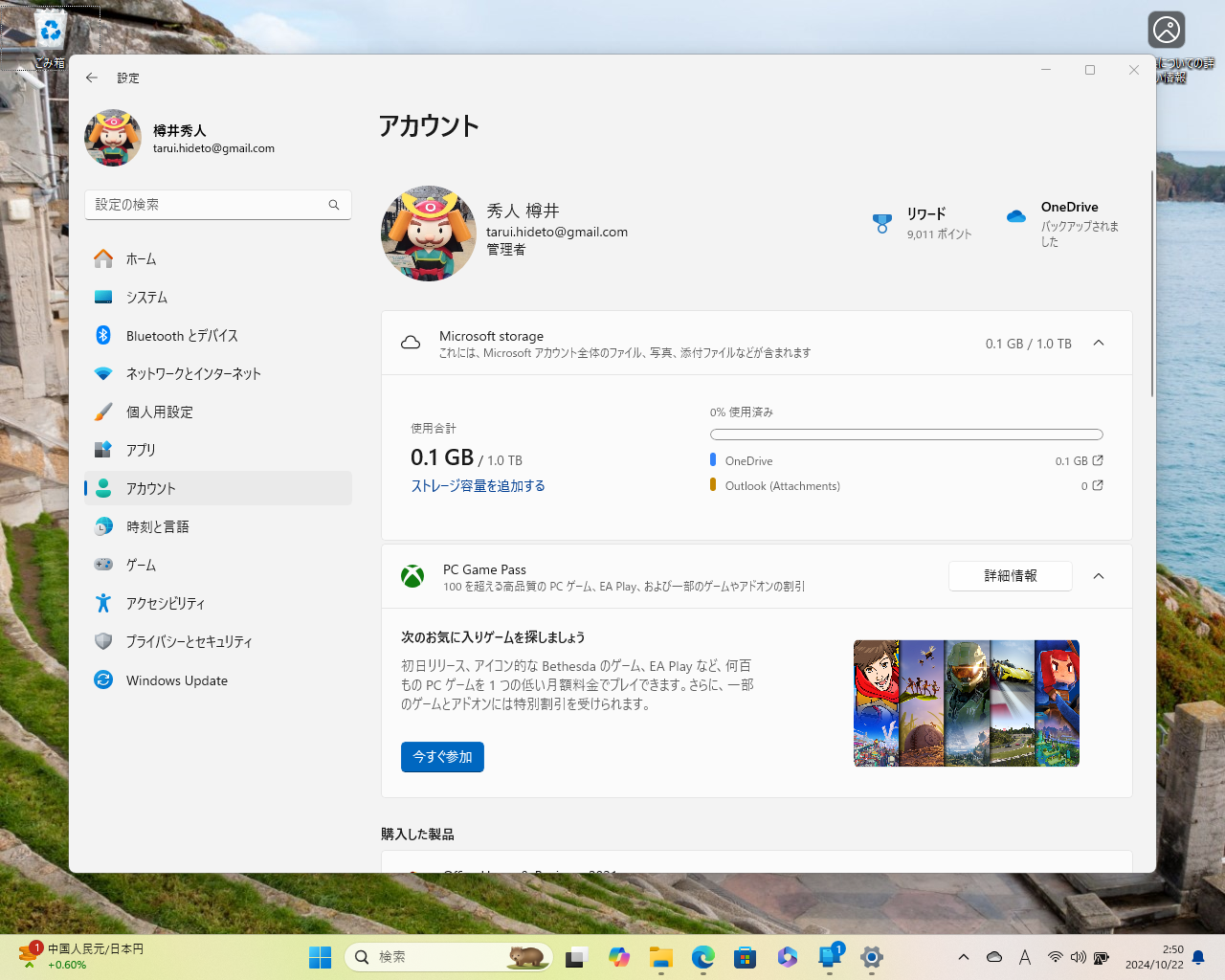Image resolution: width=1225 pixels, height=980 pixels.
Task: Open Bluetooth とデバイス settings
Action: tap(218, 335)
